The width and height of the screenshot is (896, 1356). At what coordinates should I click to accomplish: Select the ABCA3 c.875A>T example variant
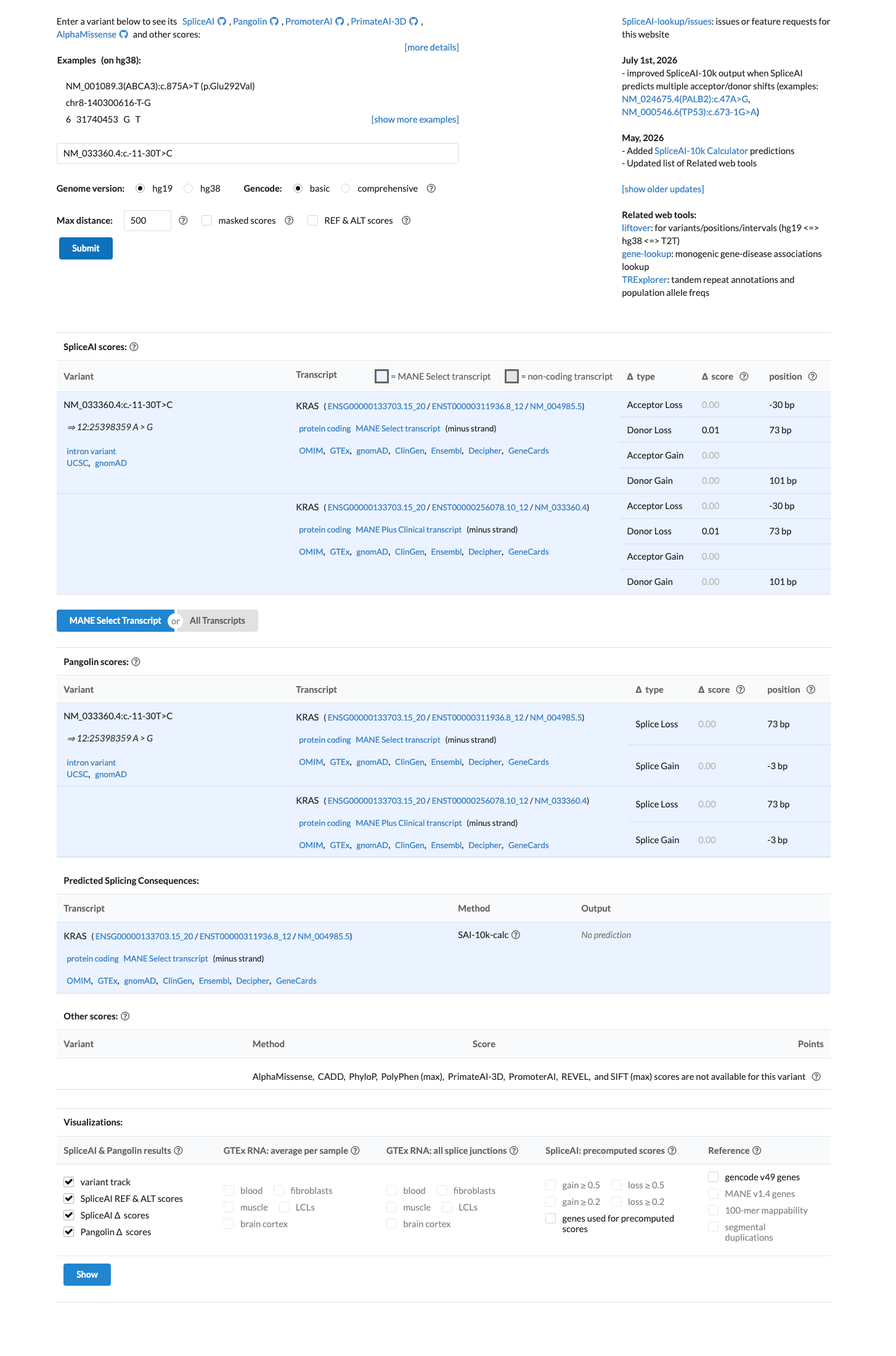pos(160,86)
